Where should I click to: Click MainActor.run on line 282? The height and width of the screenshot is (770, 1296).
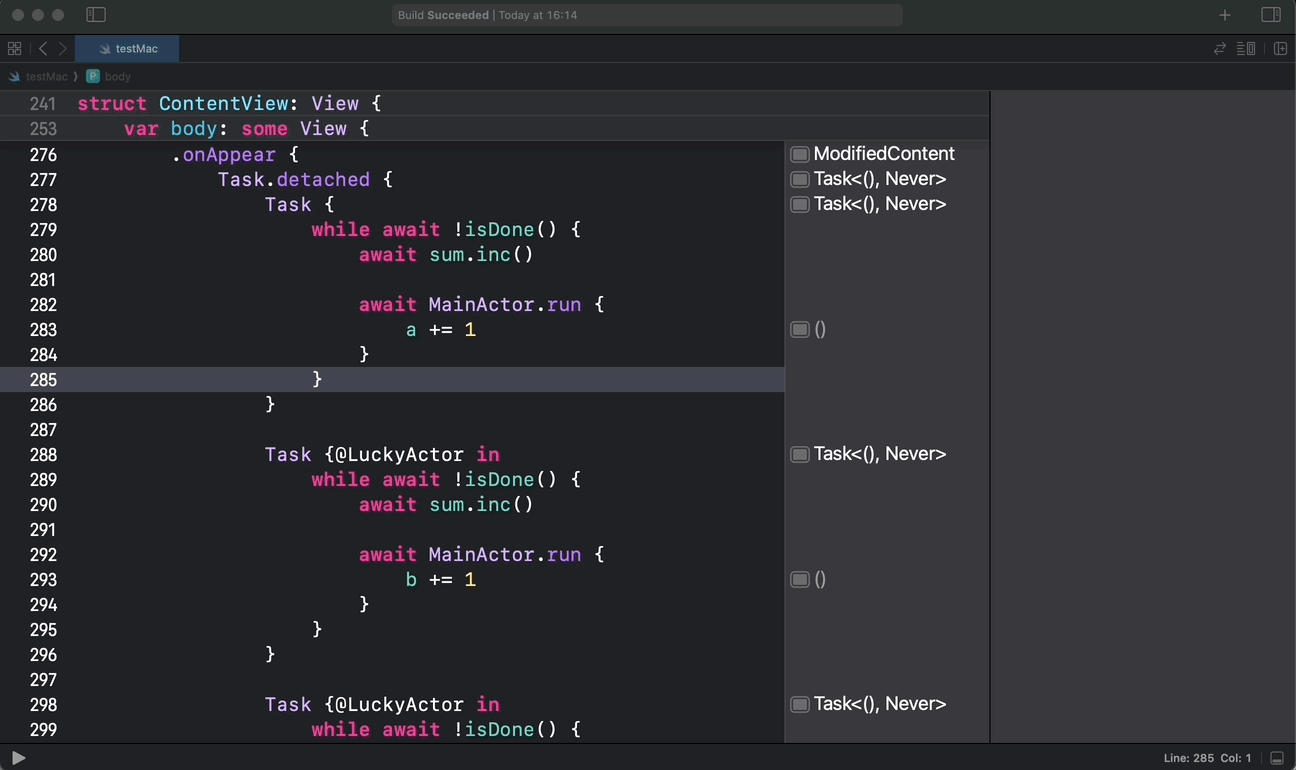click(505, 305)
